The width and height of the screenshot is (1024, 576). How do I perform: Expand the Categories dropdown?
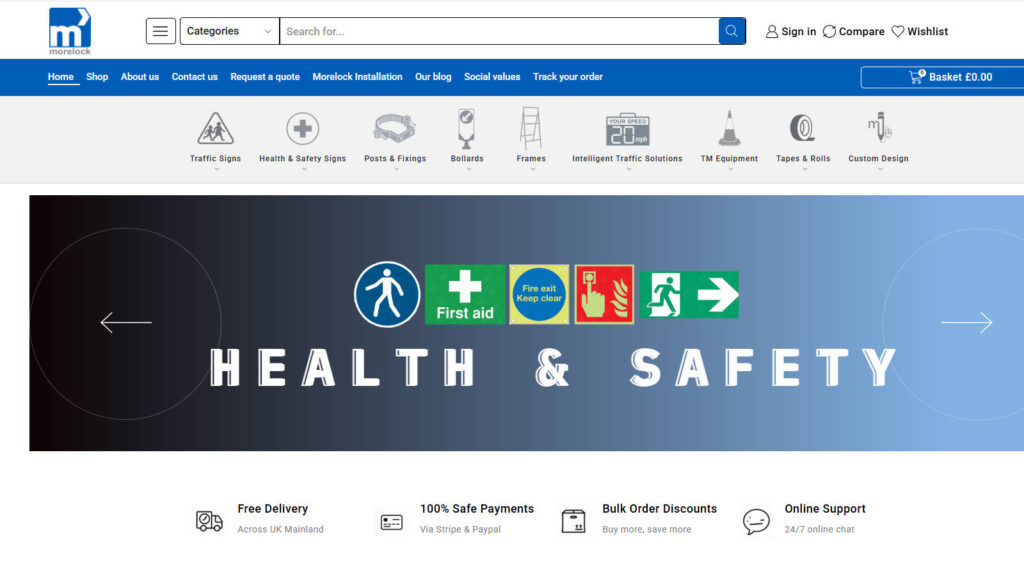click(x=229, y=31)
